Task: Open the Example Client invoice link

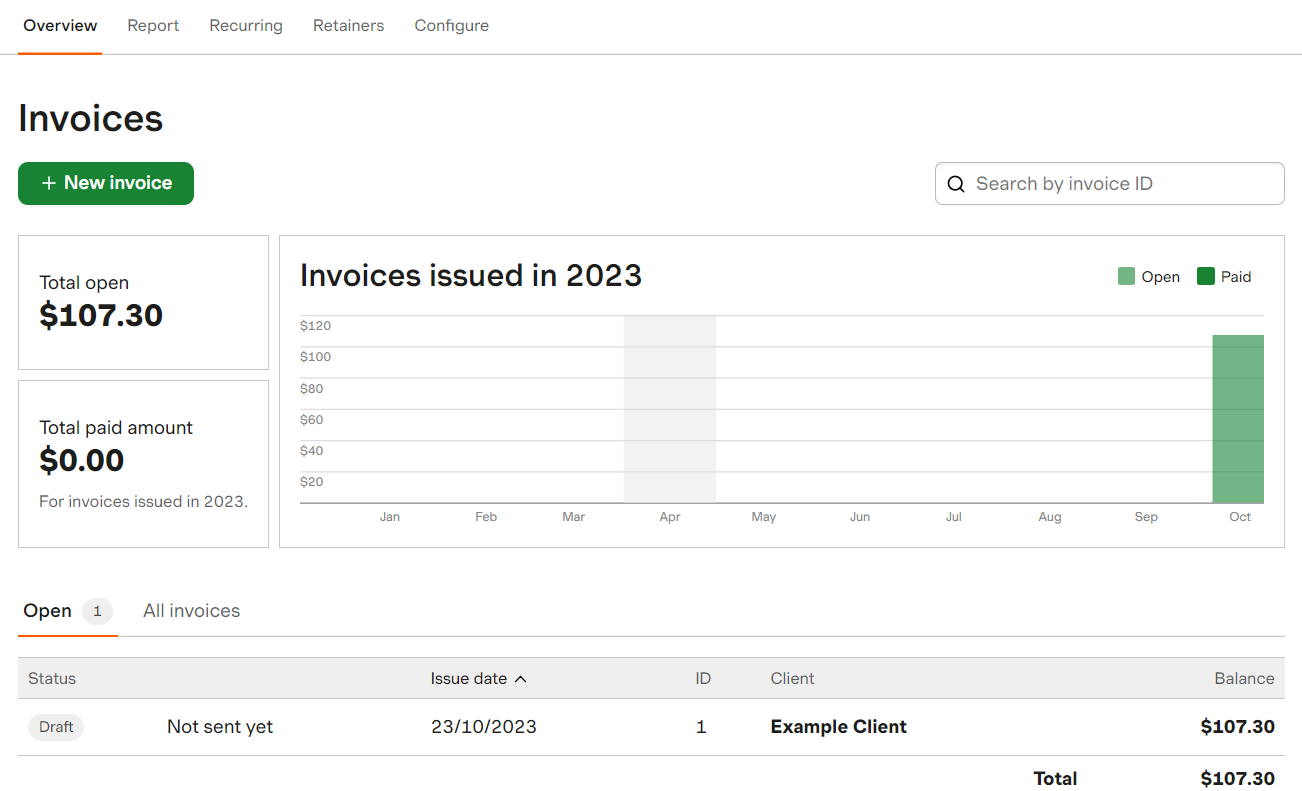Action: (838, 727)
